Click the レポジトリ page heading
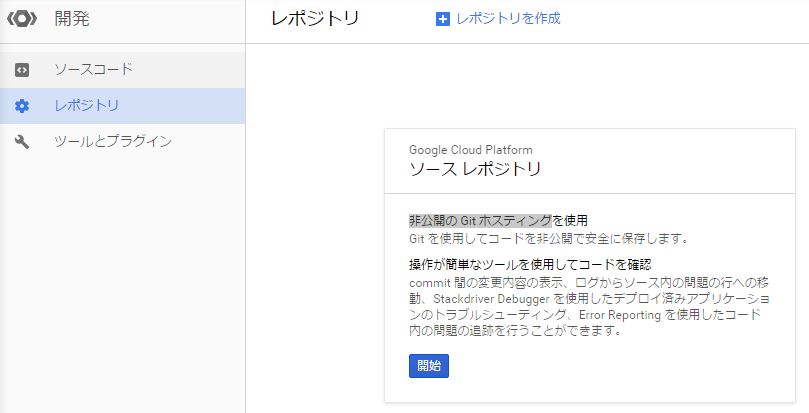 pos(315,19)
